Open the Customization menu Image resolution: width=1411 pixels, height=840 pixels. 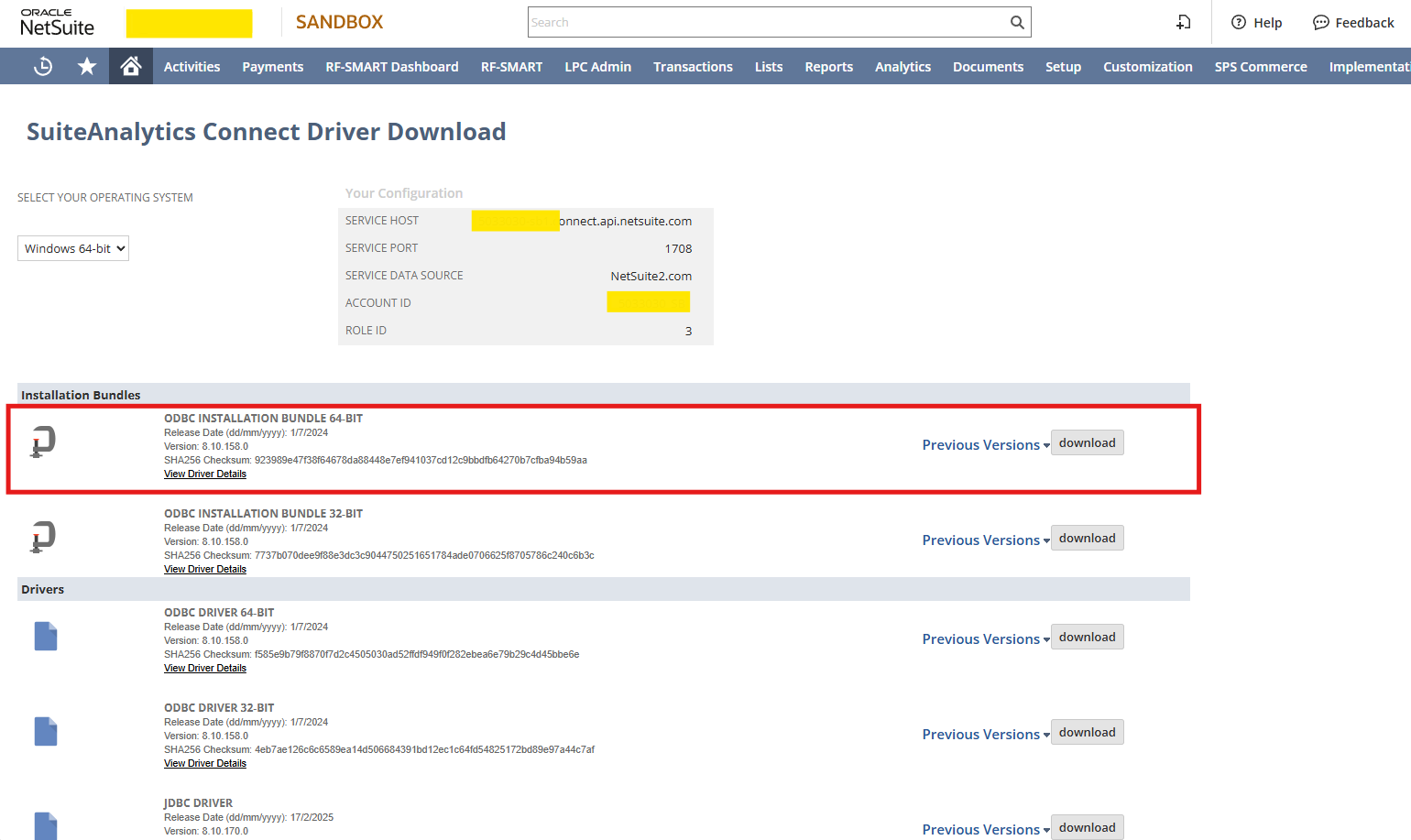coord(1147,67)
